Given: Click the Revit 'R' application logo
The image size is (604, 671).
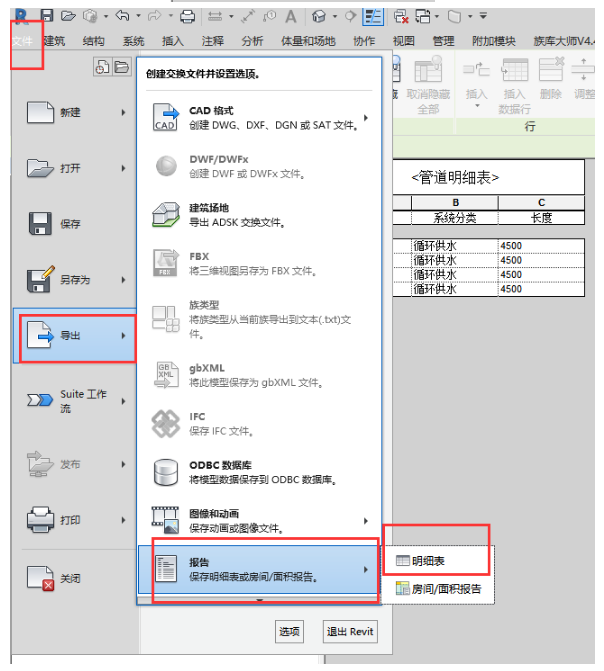Looking at the screenshot, I should point(21,16).
